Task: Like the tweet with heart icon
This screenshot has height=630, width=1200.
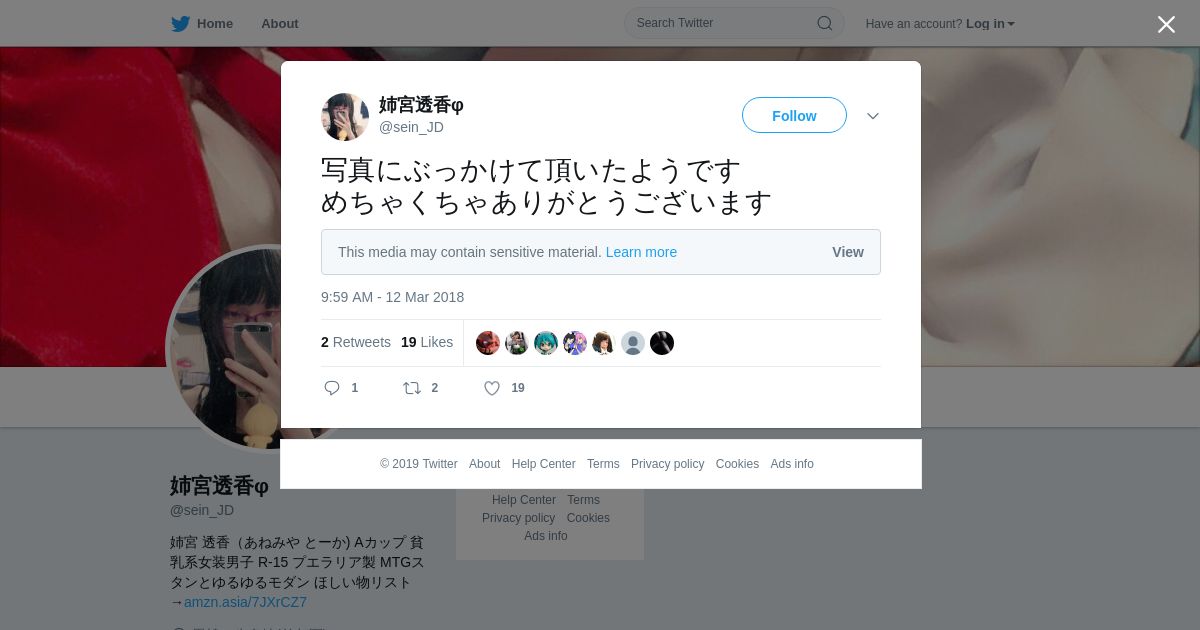Action: [x=492, y=388]
